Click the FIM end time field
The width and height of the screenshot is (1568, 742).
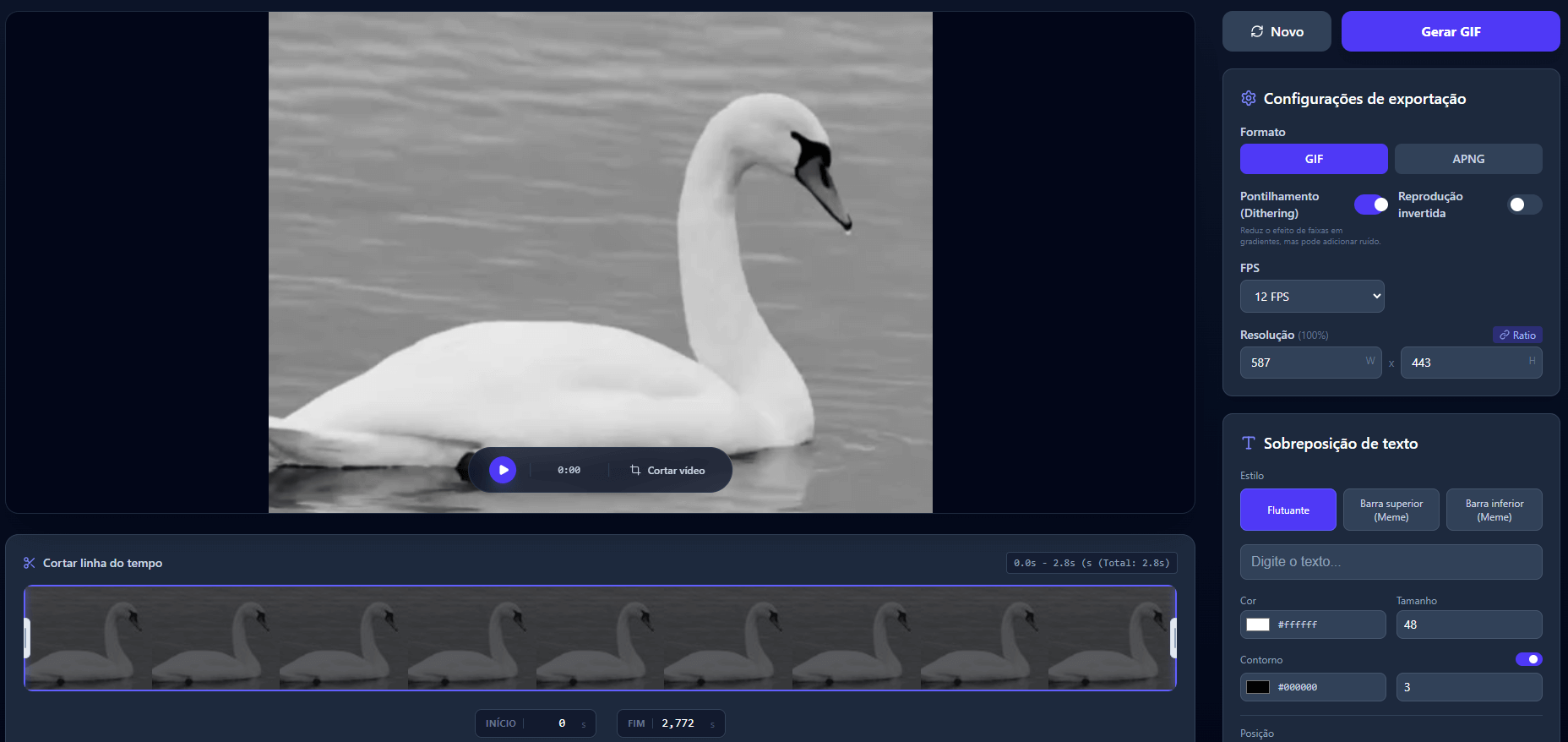671,723
